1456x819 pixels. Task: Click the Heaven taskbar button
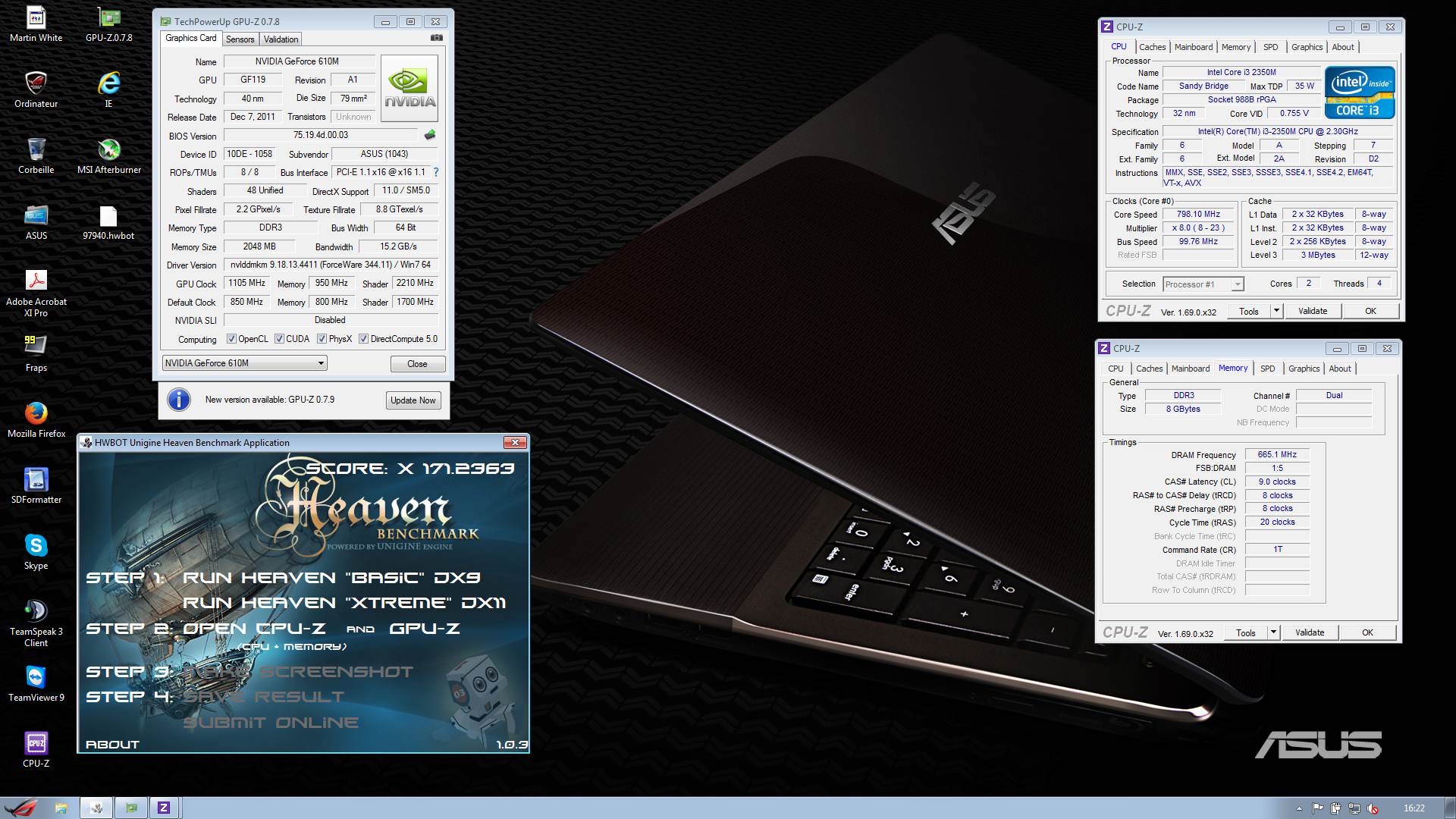tap(97, 808)
